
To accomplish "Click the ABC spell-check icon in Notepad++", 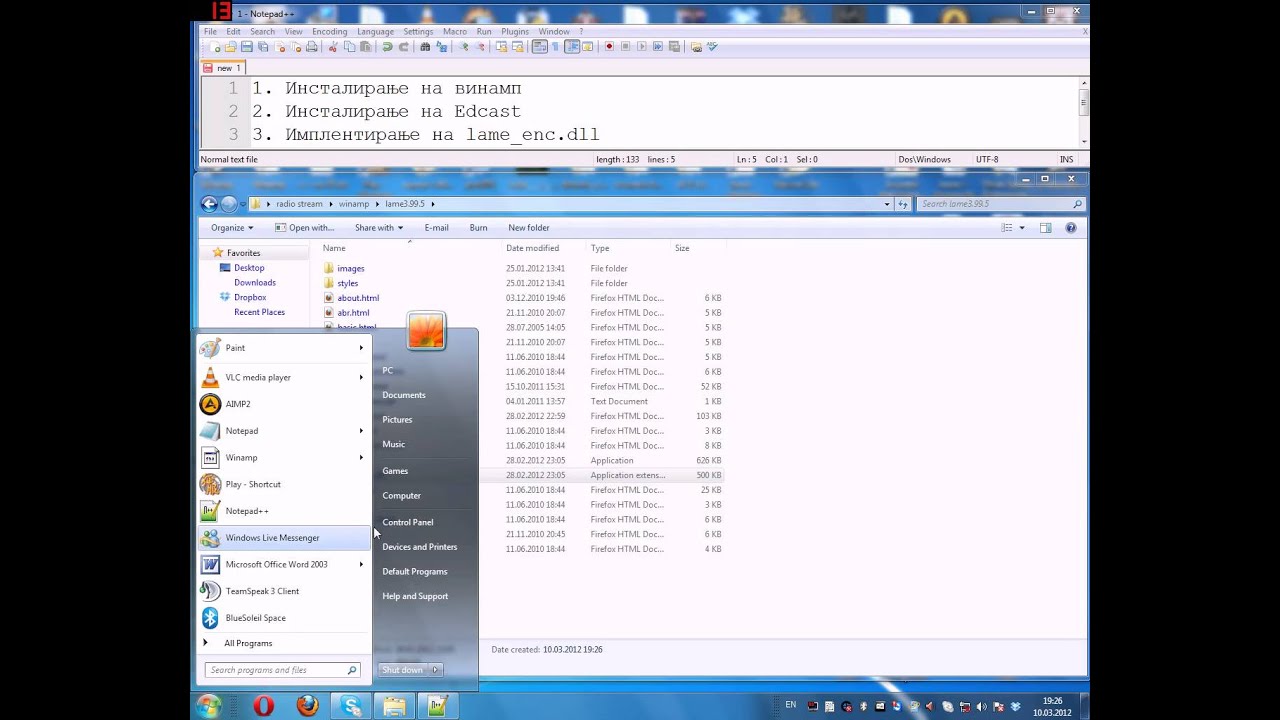I will [x=713, y=47].
